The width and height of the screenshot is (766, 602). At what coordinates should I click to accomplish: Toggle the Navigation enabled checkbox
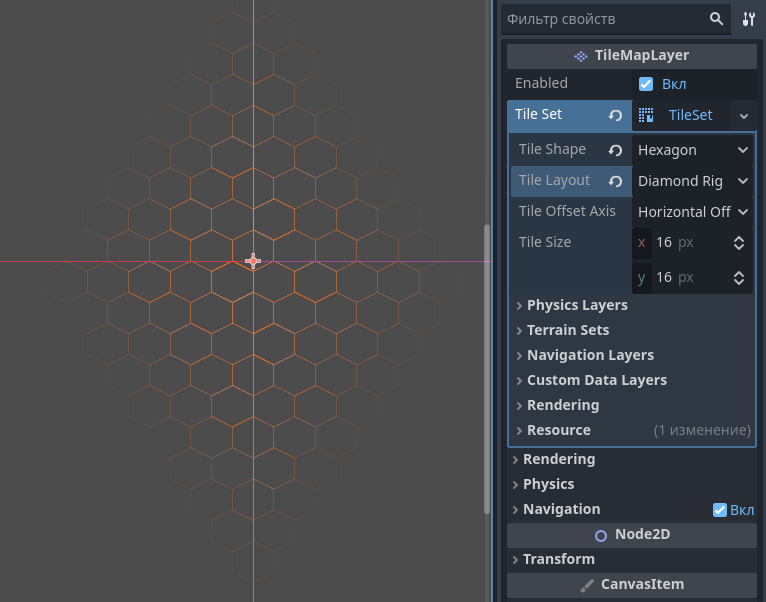[720, 510]
